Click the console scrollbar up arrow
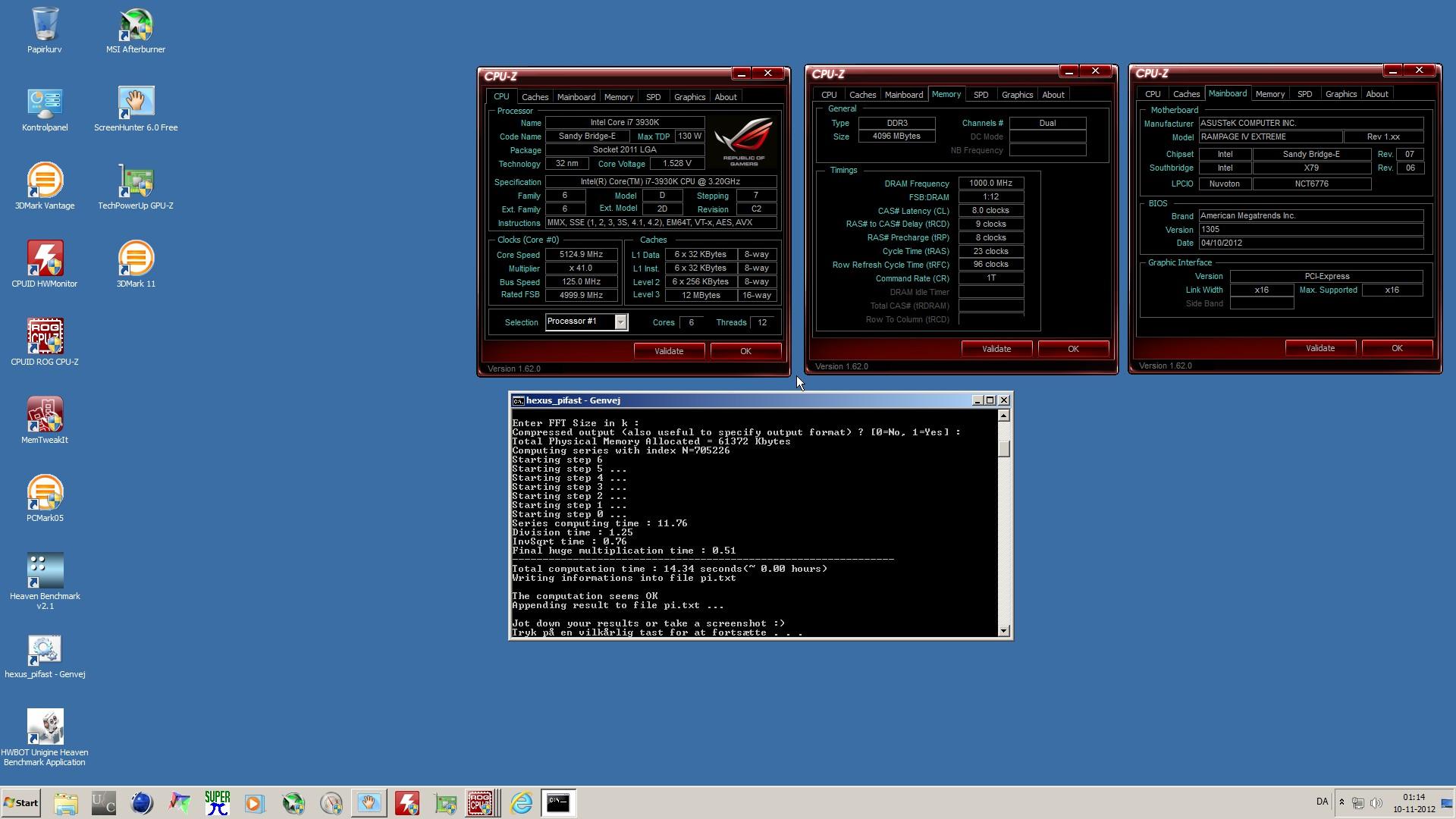This screenshot has height=819, width=1456. tap(1004, 416)
